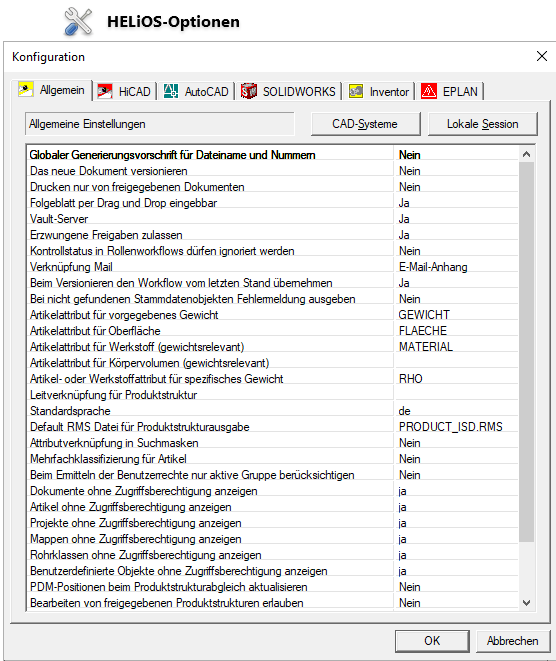Click the EPLAN tab icon
The image size is (556, 661).
click(x=429, y=91)
